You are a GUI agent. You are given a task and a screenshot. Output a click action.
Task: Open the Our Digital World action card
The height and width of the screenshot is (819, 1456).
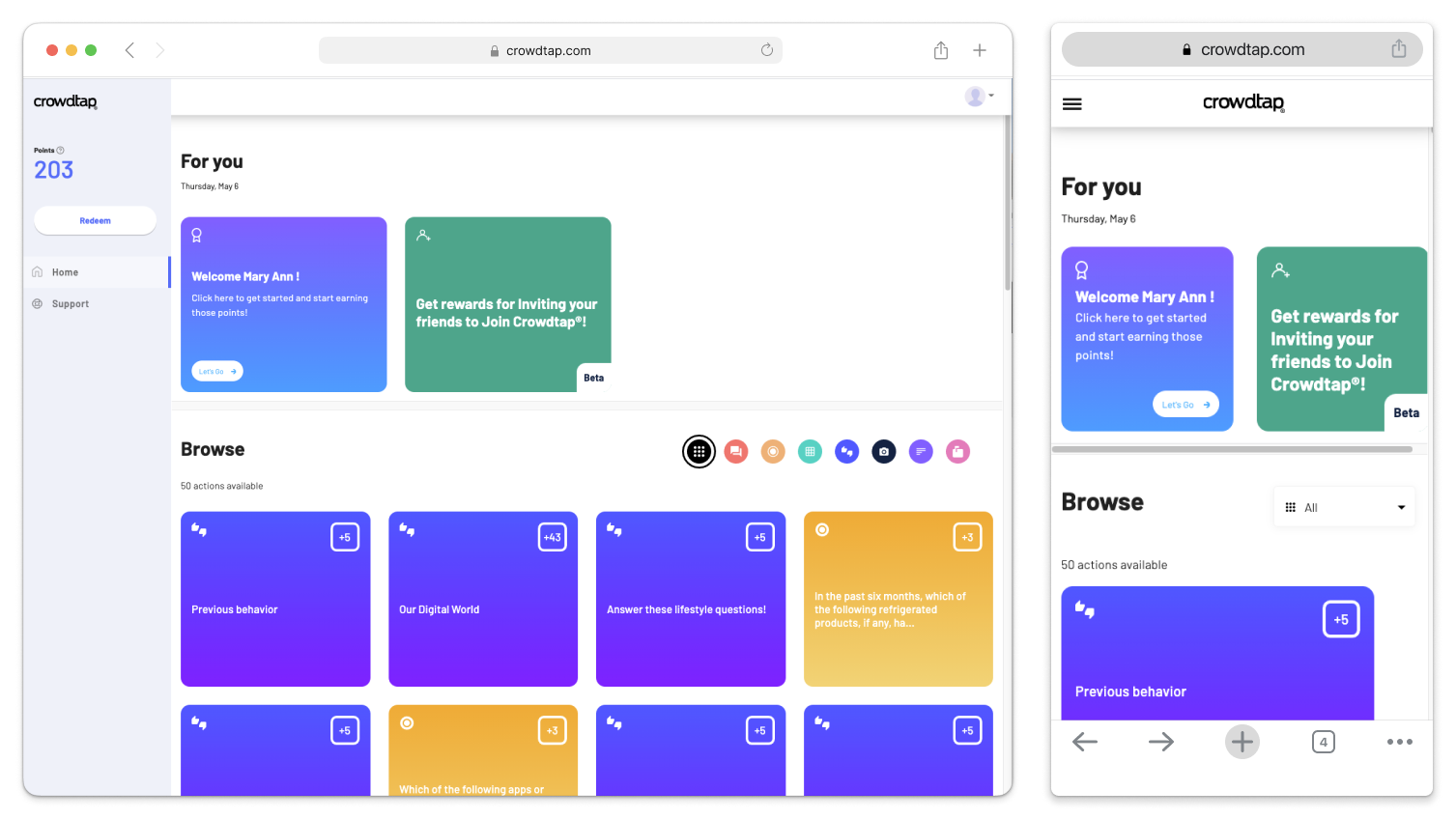click(x=483, y=599)
